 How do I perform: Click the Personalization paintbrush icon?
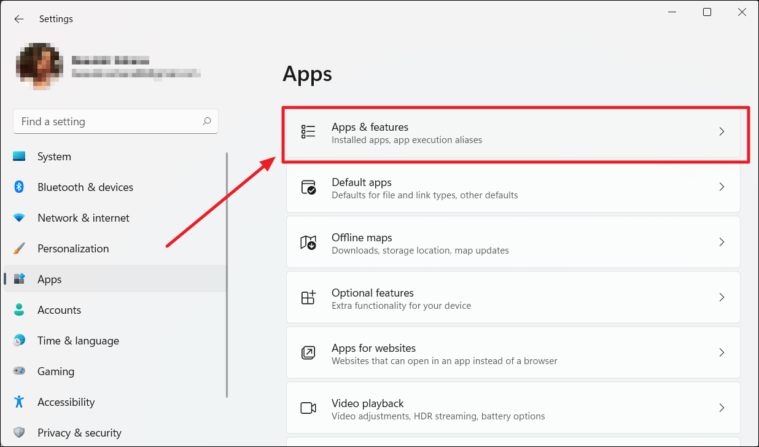19,248
